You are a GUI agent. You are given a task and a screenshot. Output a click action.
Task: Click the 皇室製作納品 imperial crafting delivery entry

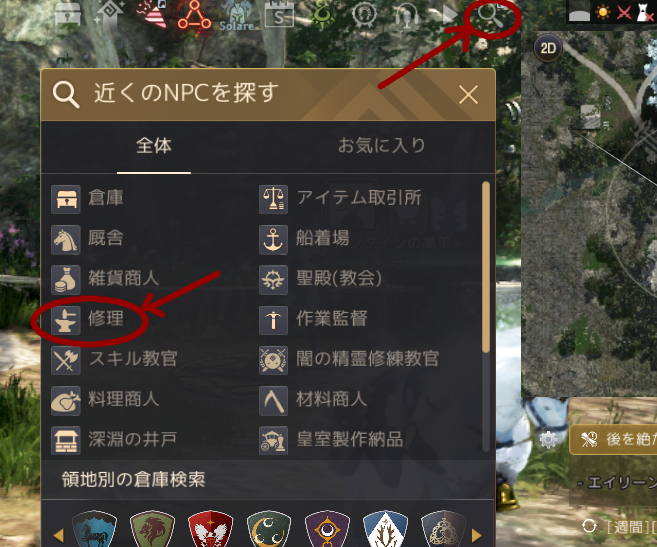click(331, 440)
